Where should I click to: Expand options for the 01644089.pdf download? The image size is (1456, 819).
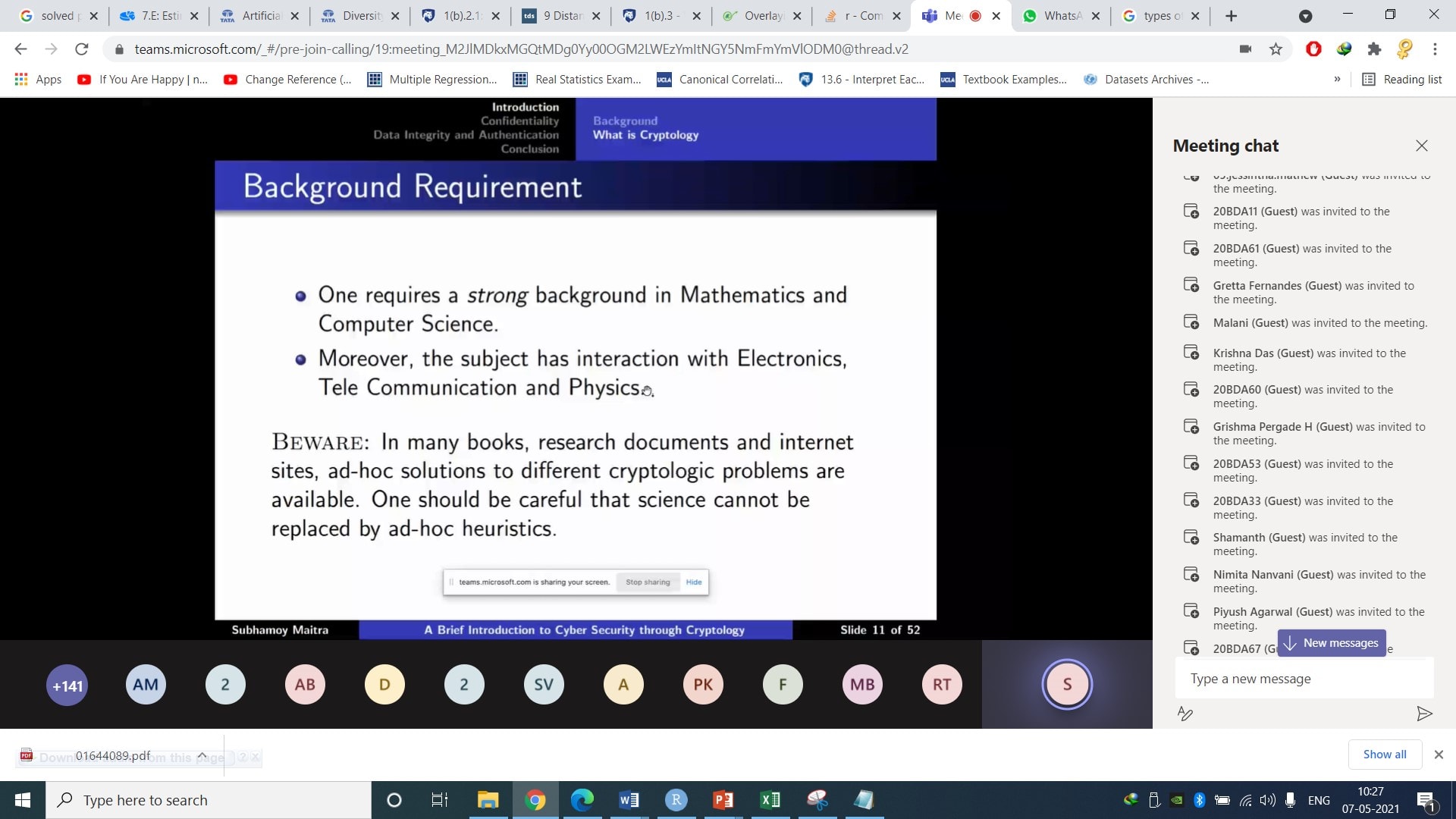202,756
